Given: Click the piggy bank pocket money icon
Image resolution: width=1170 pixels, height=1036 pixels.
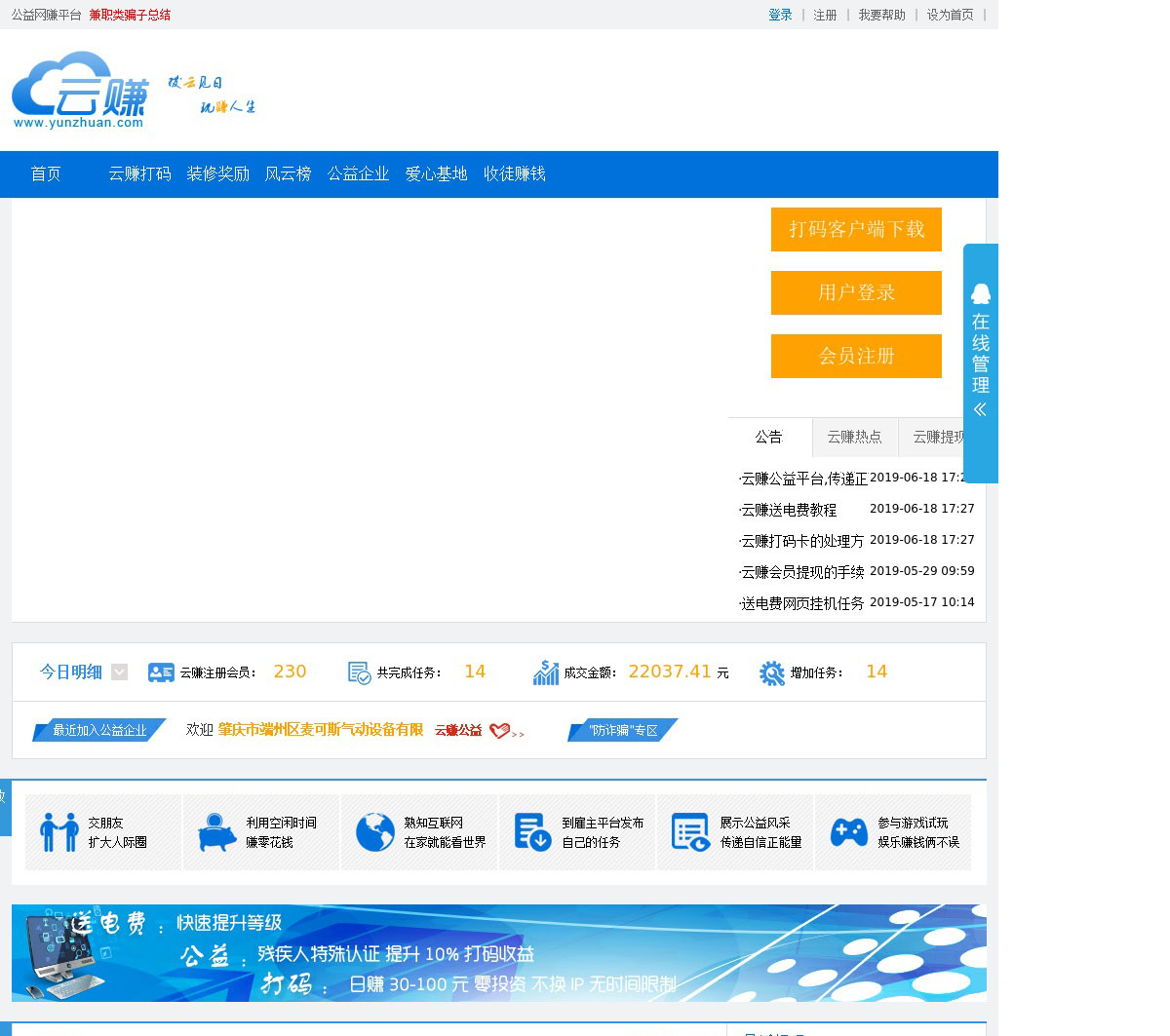Looking at the screenshot, I should coord(216,832).
